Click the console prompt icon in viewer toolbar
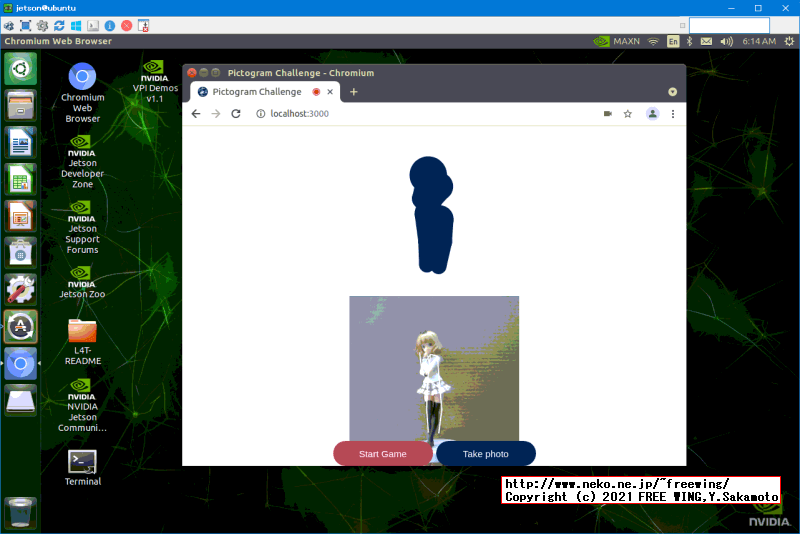The width and height of the screenshot is (800, 534). pyautogui.click(x=93, y=26)
